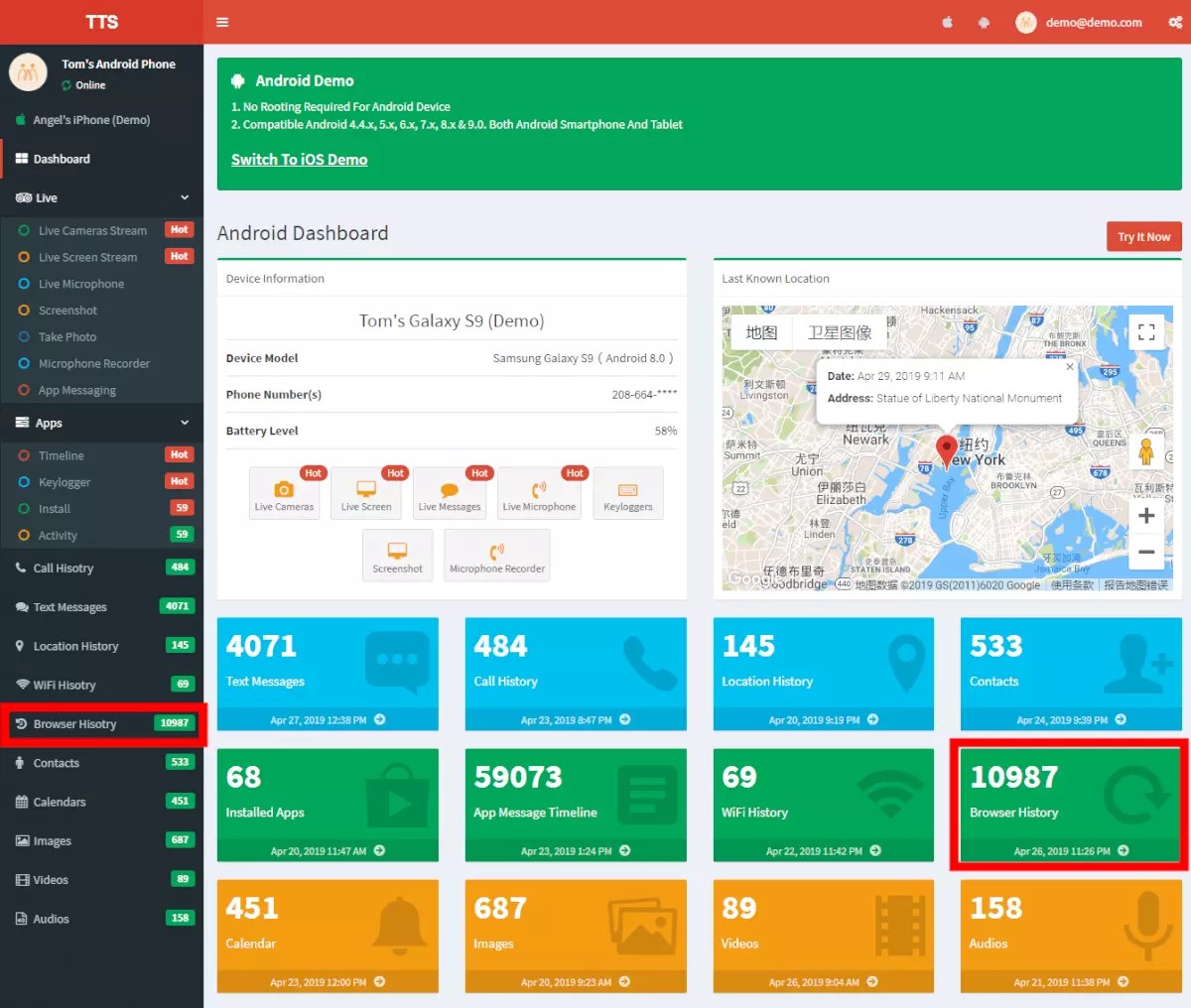This screenshot has height=1008, width=1191.
Task: Switch map to 卫星图像 satellite view
Action: click(840, 332)
